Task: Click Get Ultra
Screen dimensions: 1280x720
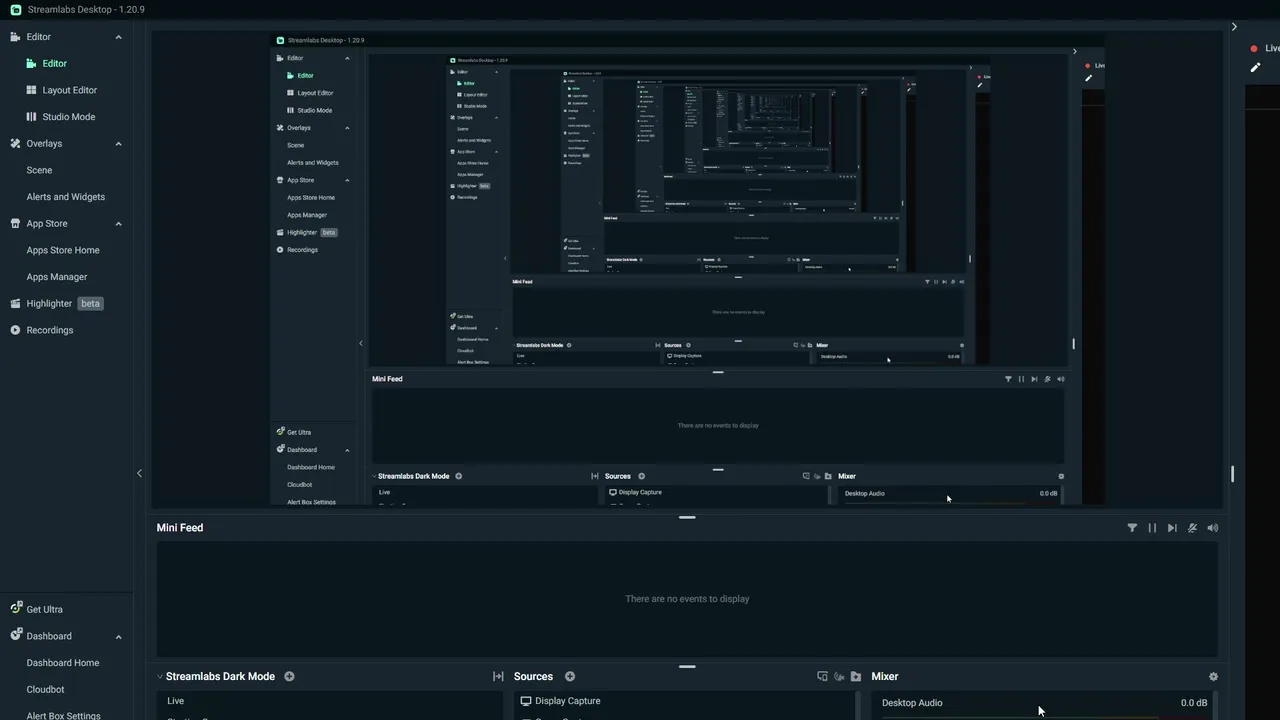Action: tap(44, 609)
